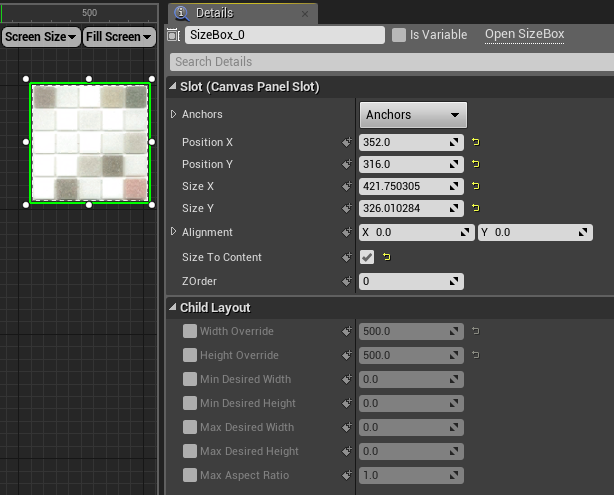Click the Search Details field
The image size is (614, 495).
pos(392,62)
